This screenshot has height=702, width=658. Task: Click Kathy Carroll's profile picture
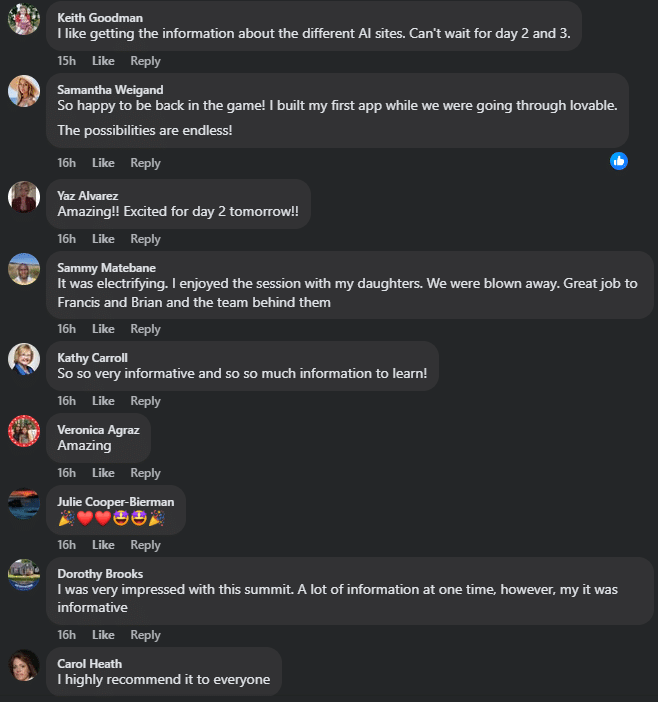(x=24, y=359)
